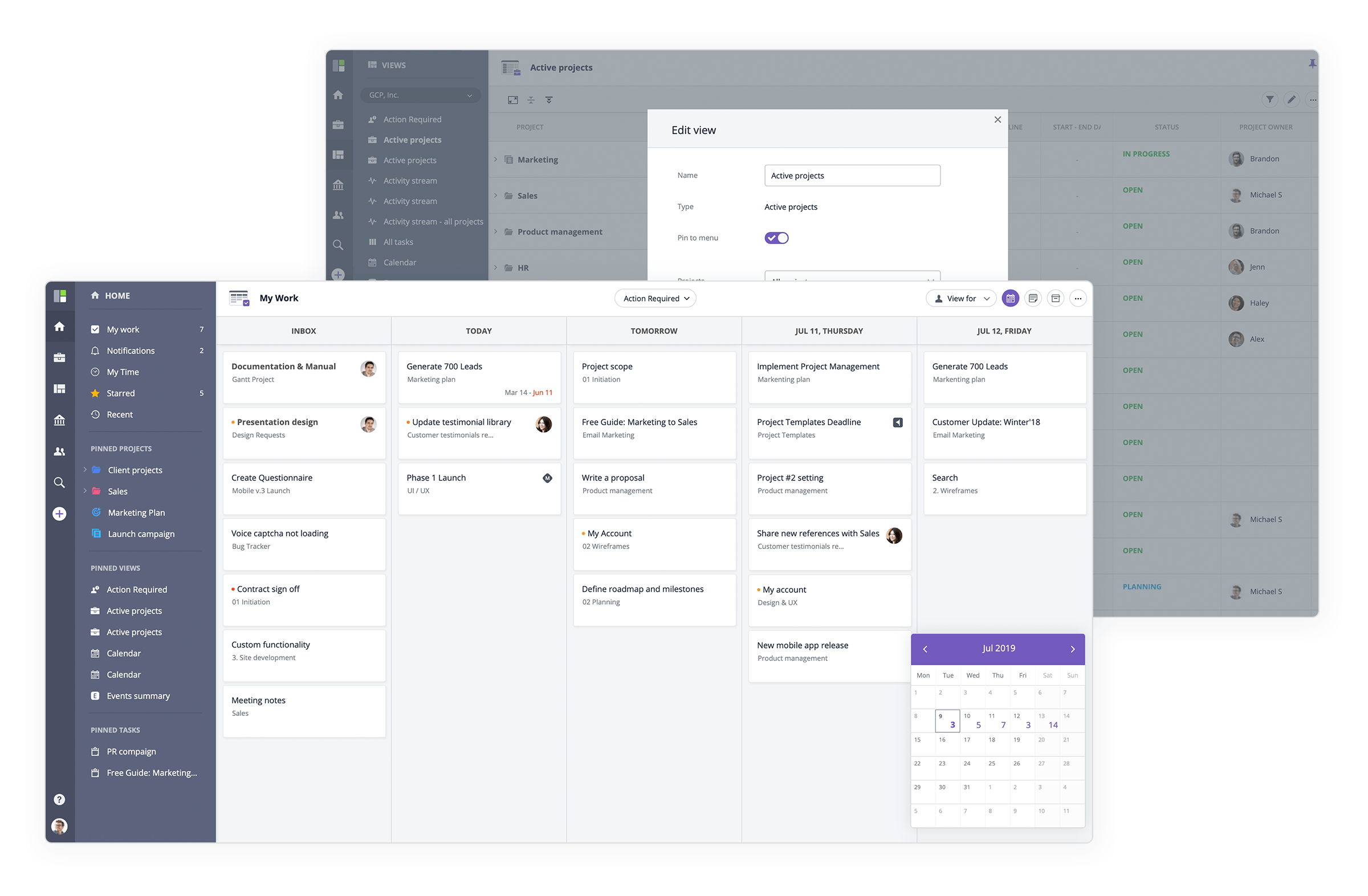Open the more options ellipsis in My Work
Viewport: 1368px width, 896px height.
click(x=1078, y=298)
